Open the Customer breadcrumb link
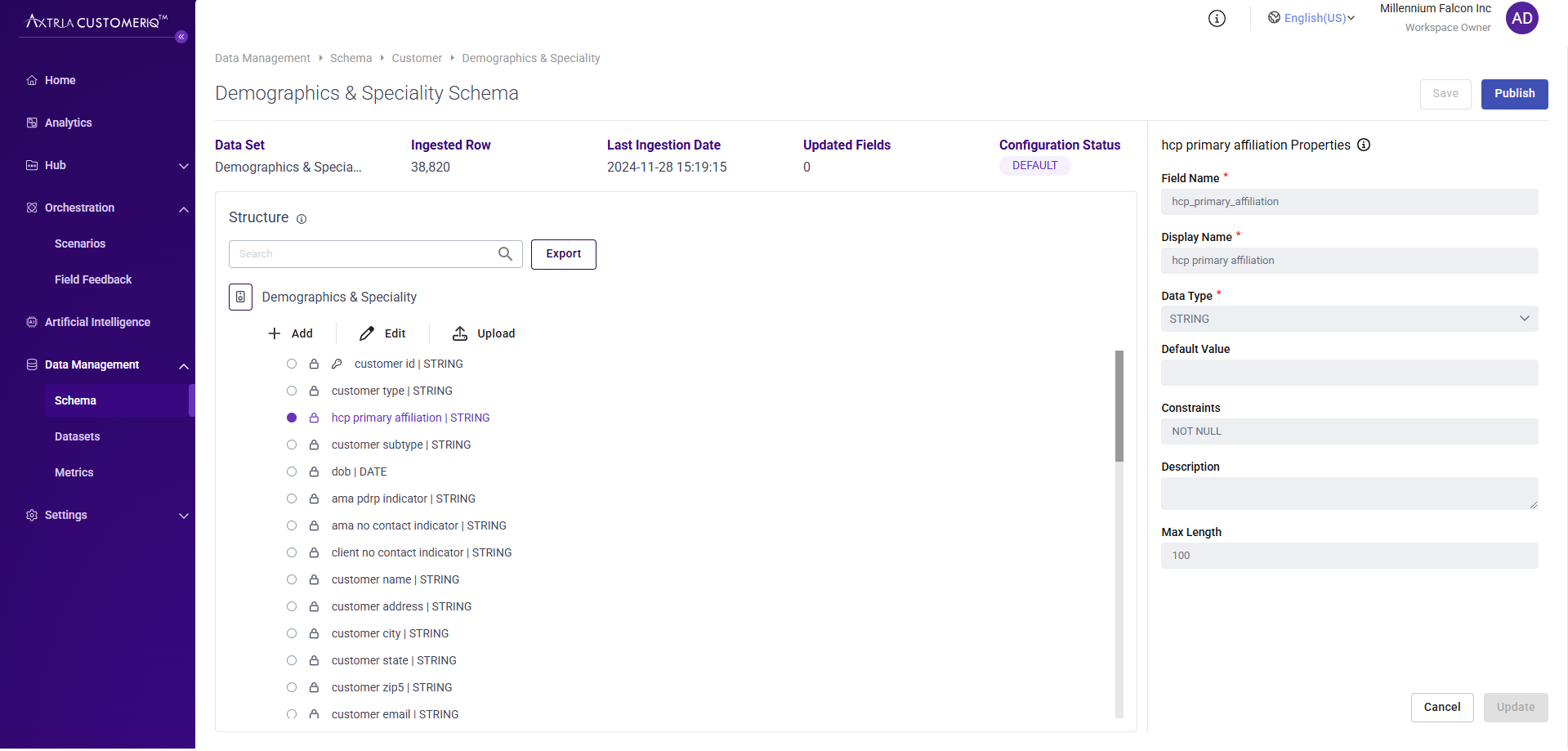The width and height of the screenshot is (1568, 751). point(416,58)
